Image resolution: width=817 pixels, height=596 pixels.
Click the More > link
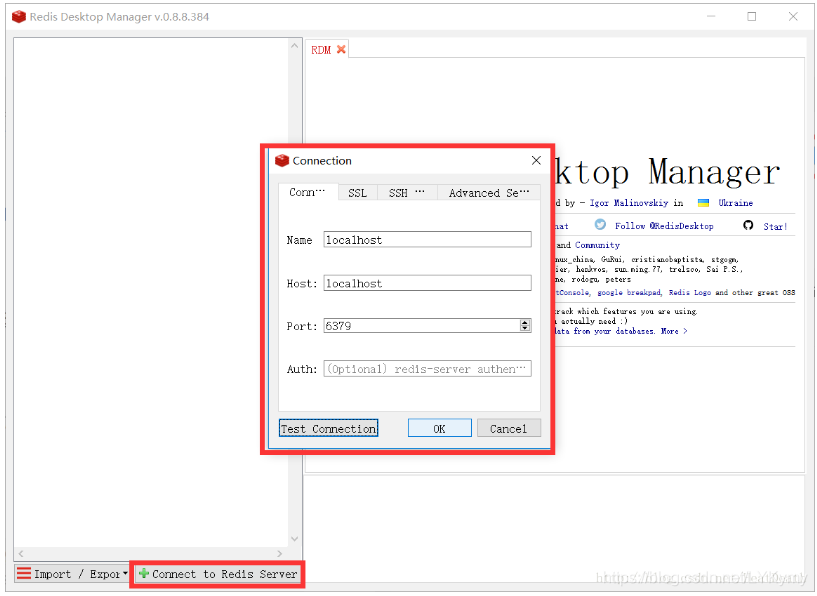(x=674, y=331)
